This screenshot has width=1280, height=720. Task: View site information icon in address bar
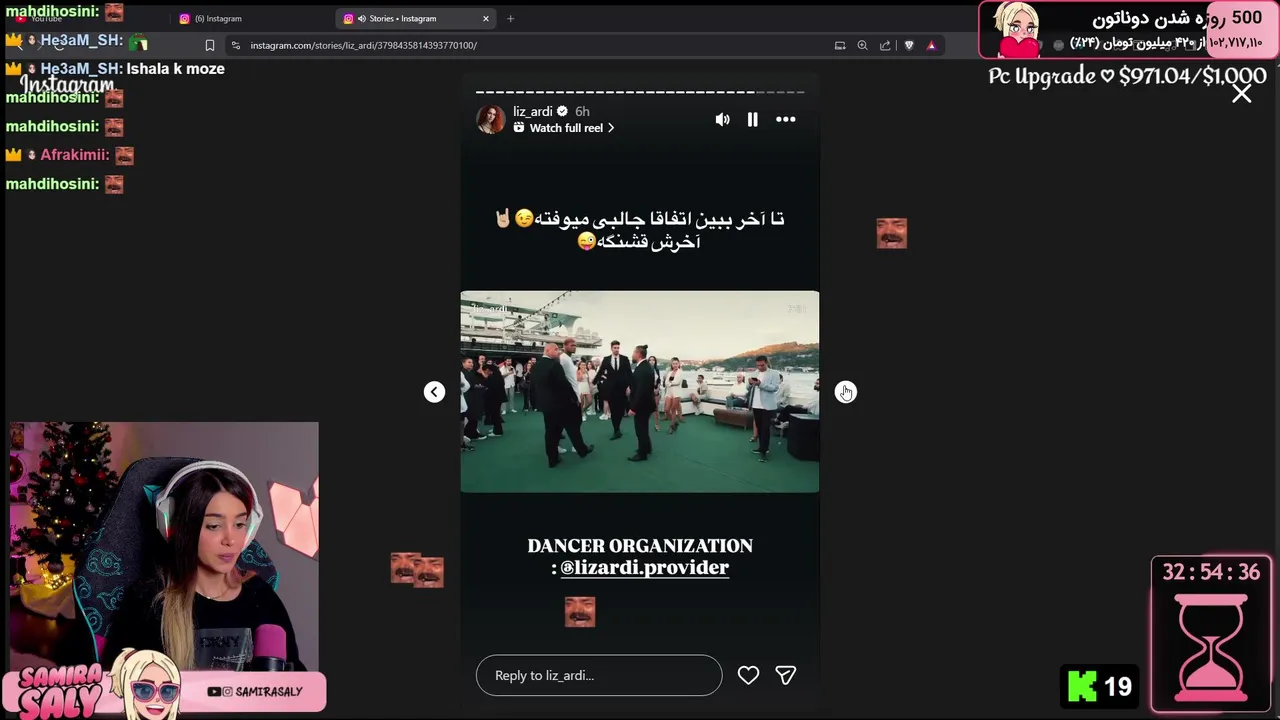click(235, 45)
